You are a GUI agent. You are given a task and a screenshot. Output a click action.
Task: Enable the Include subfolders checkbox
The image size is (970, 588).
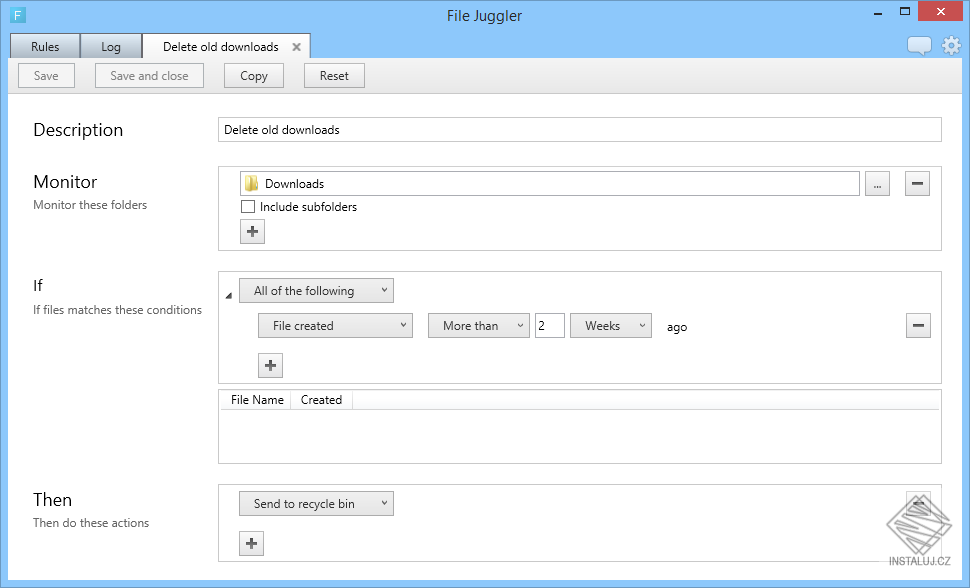pyautogui.click(x=247, y=207)
